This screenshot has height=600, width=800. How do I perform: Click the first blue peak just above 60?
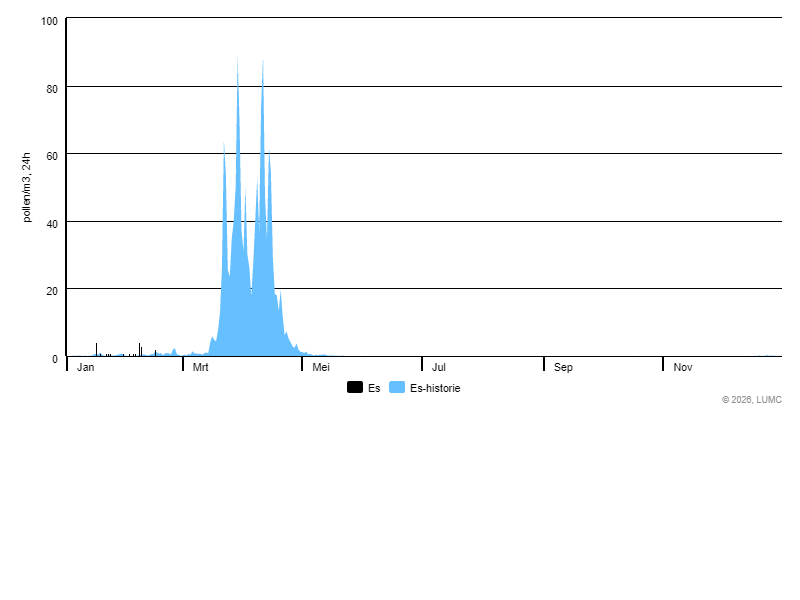point(224,146)
